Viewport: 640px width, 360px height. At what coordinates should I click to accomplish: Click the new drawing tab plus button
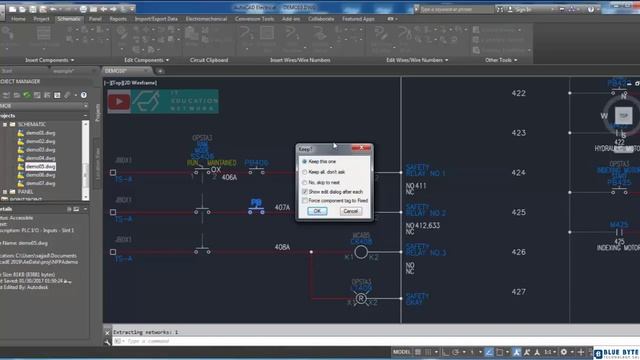160,71
